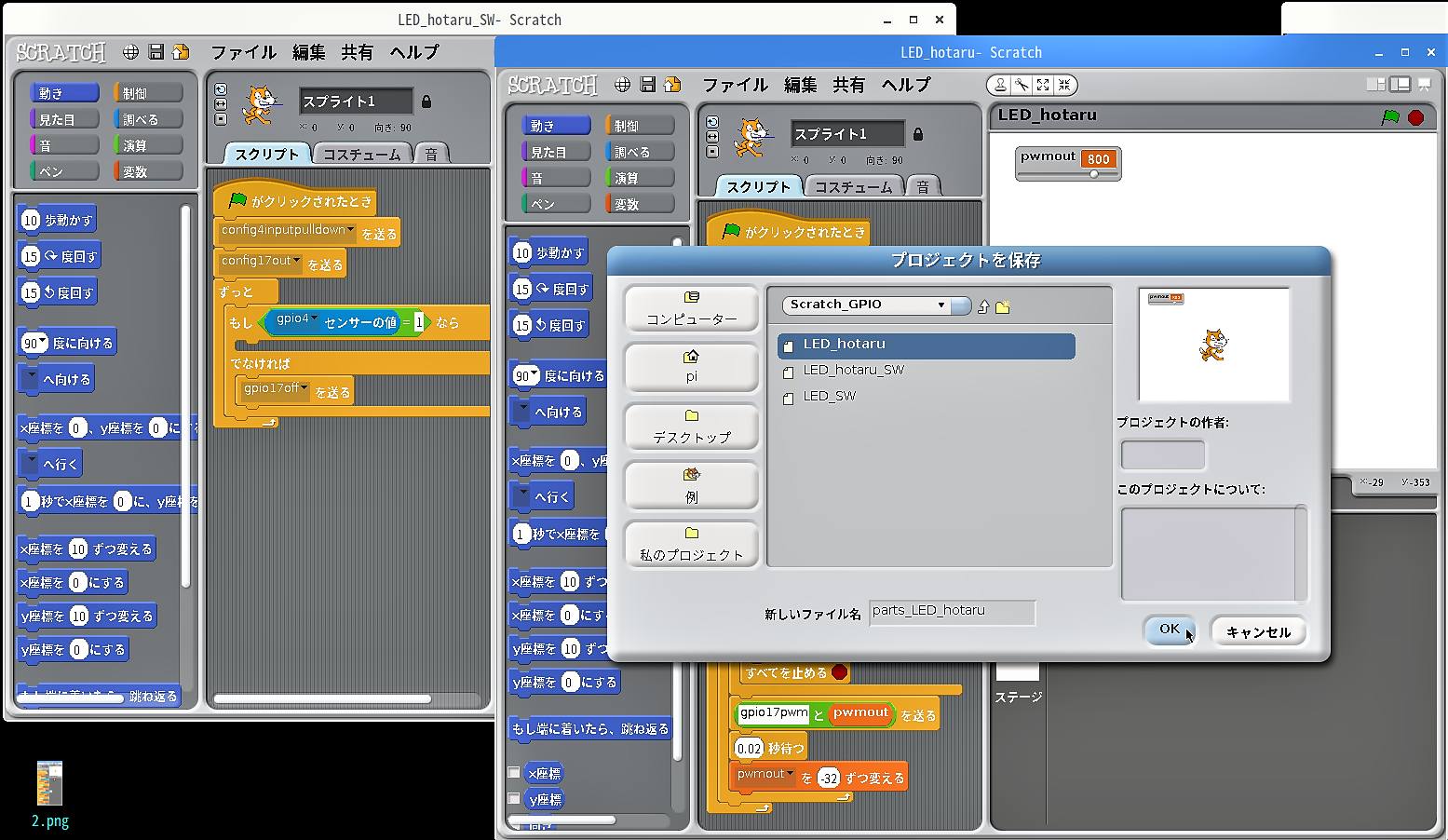Open the へ行く block dropdown in LED_hotaru_SW palette
The image size is (1448, 840).
(33, 462)
